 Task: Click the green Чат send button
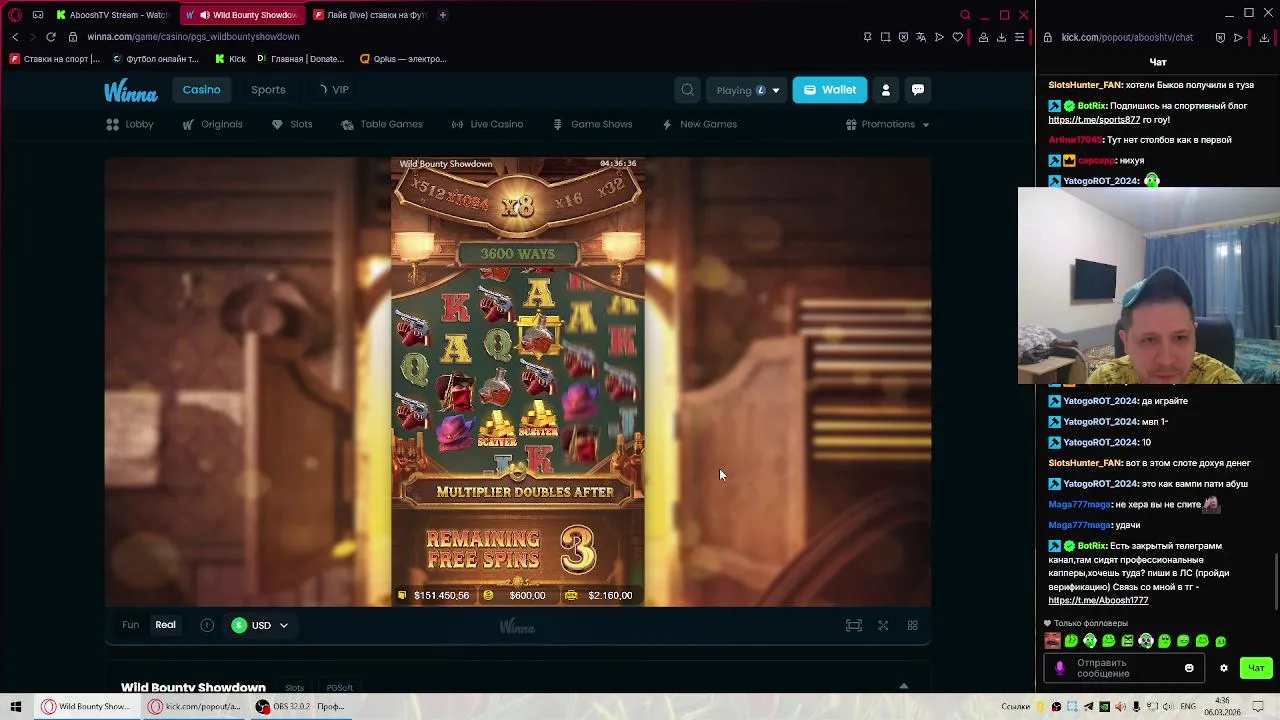point(1256,668)
